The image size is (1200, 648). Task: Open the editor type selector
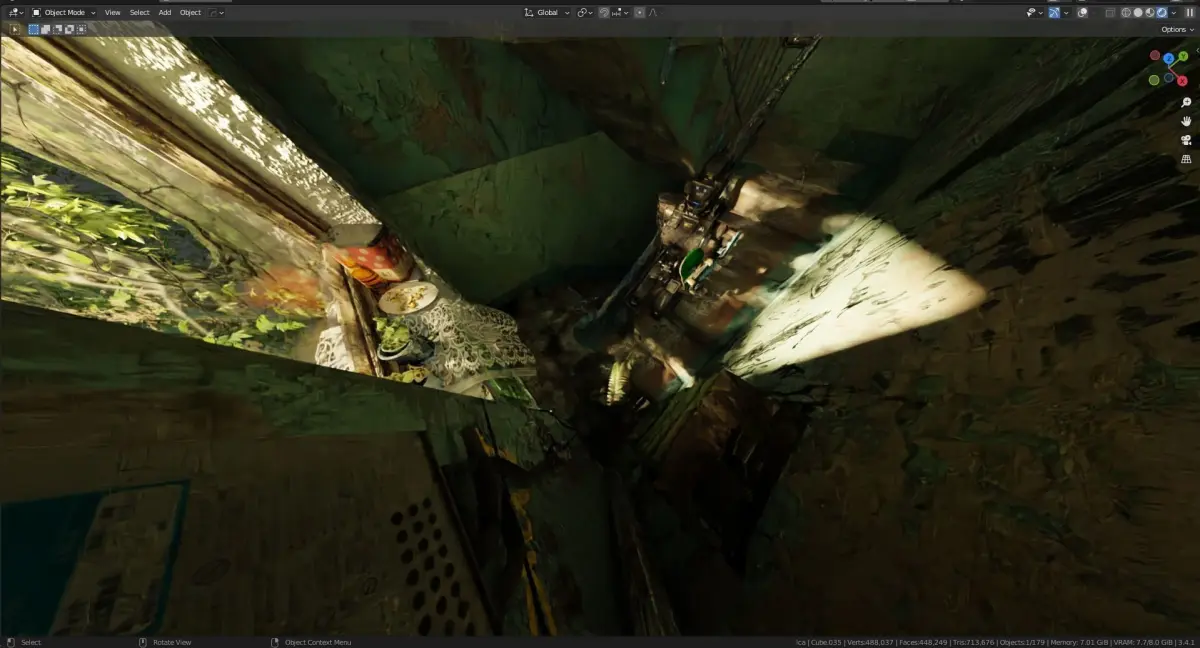[x=16, y=13]
